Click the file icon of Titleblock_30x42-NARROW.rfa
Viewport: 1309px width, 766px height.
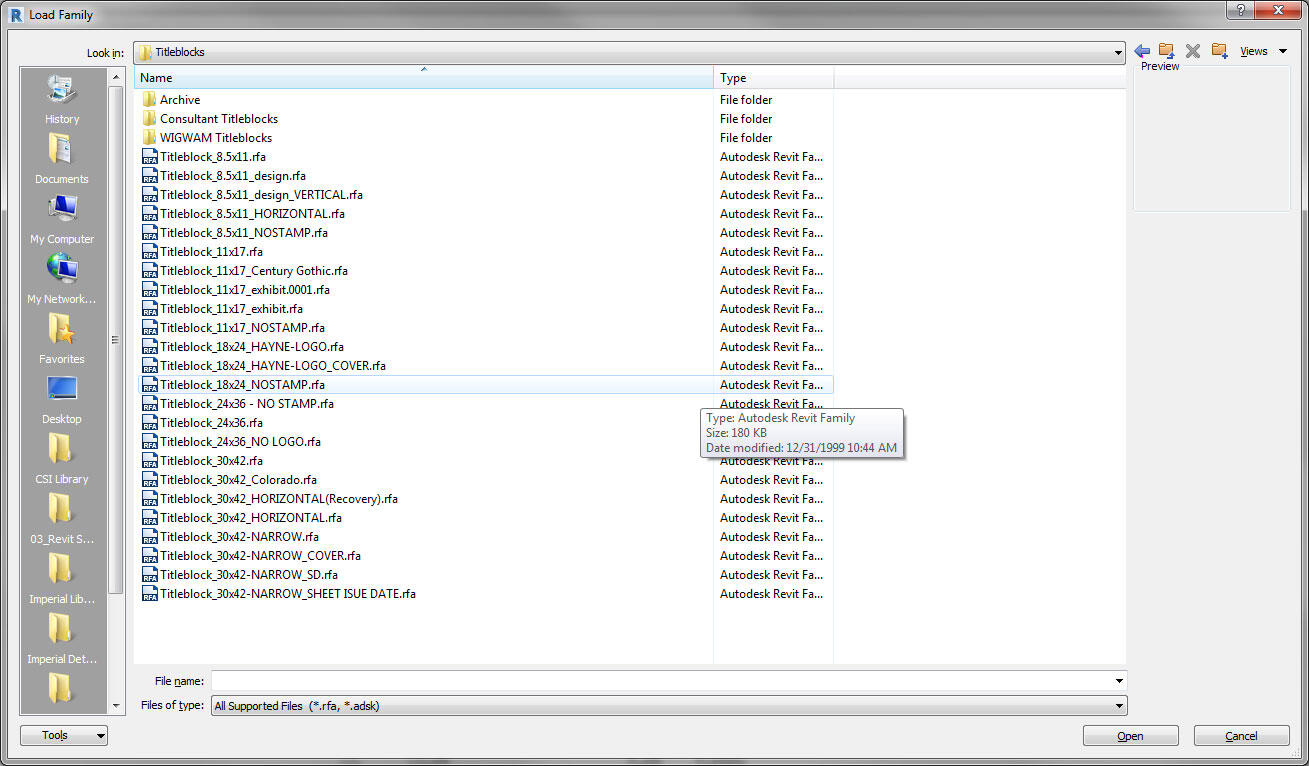tap(150, 537)
